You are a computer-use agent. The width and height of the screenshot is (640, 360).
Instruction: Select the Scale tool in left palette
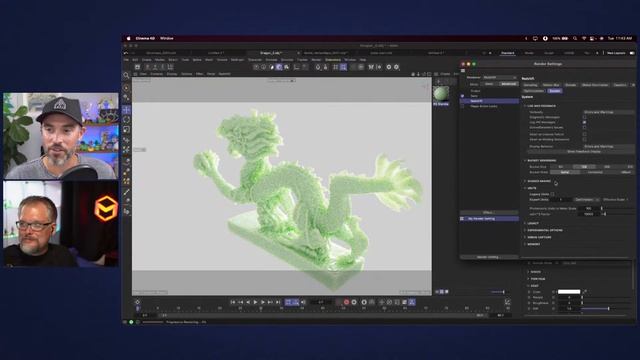[x=127, y=129]
